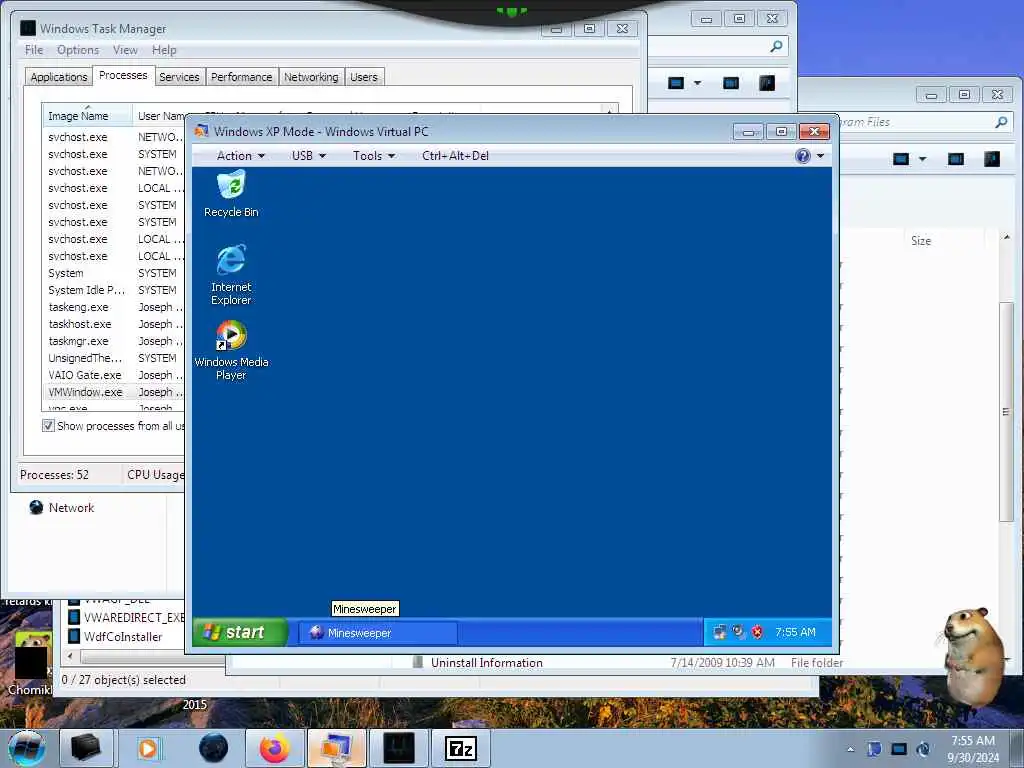
Task: Toggle preview pane icon in middle Explorer window
Action: [731, 83]
